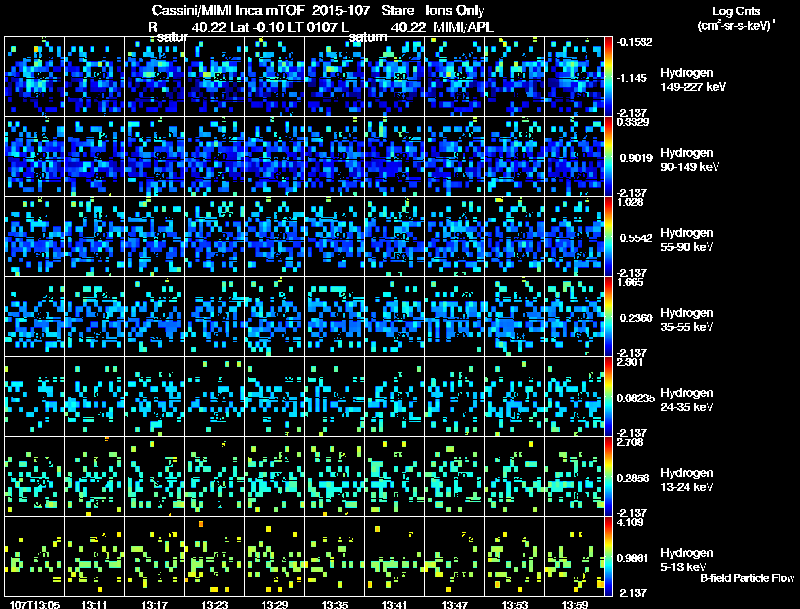Select the color bar beside 5-13 keV row
The width and height of the screenshot is (800, 609).
(x=608, y=557)
